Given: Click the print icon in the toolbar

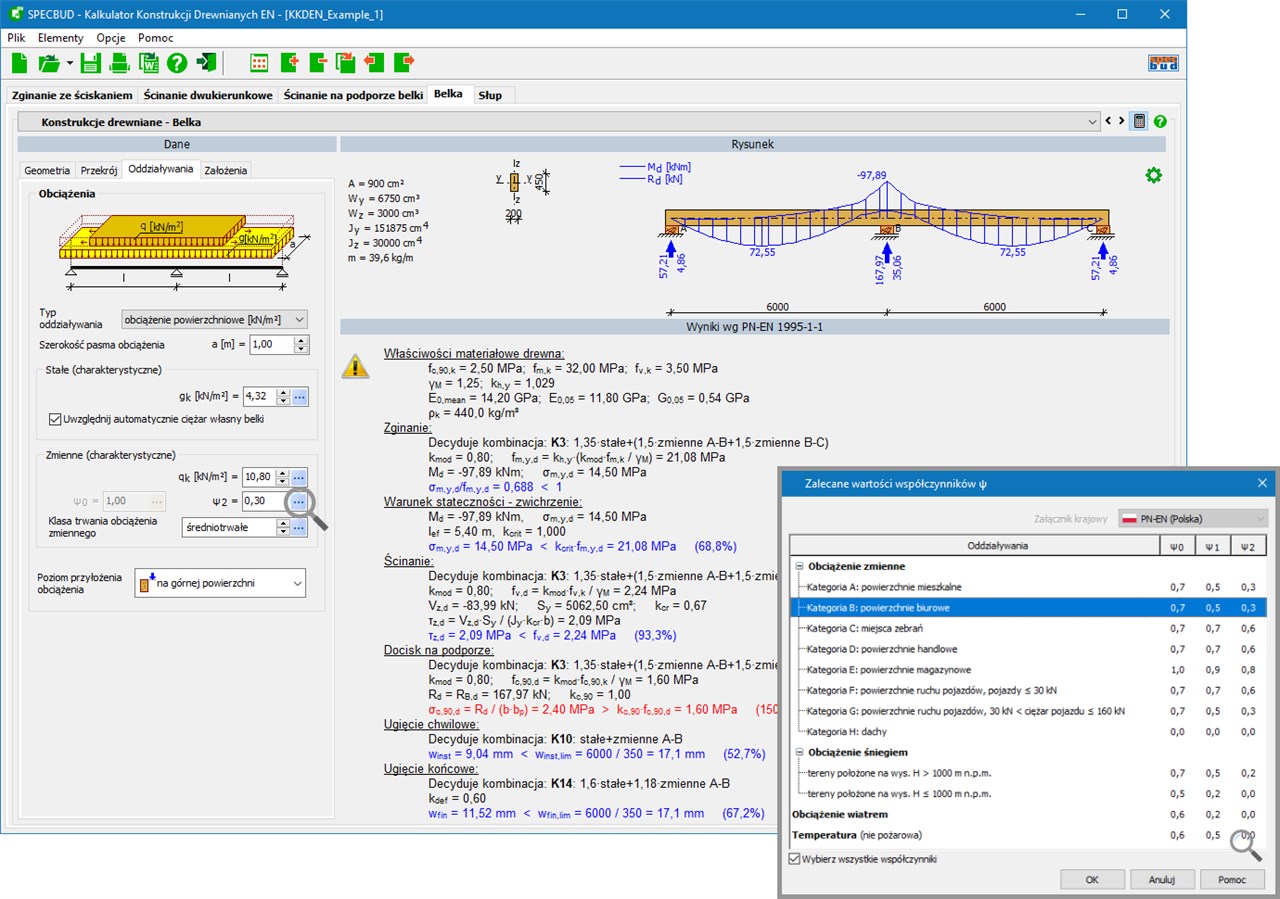Looking at the screenshot, I should point(120,63).
